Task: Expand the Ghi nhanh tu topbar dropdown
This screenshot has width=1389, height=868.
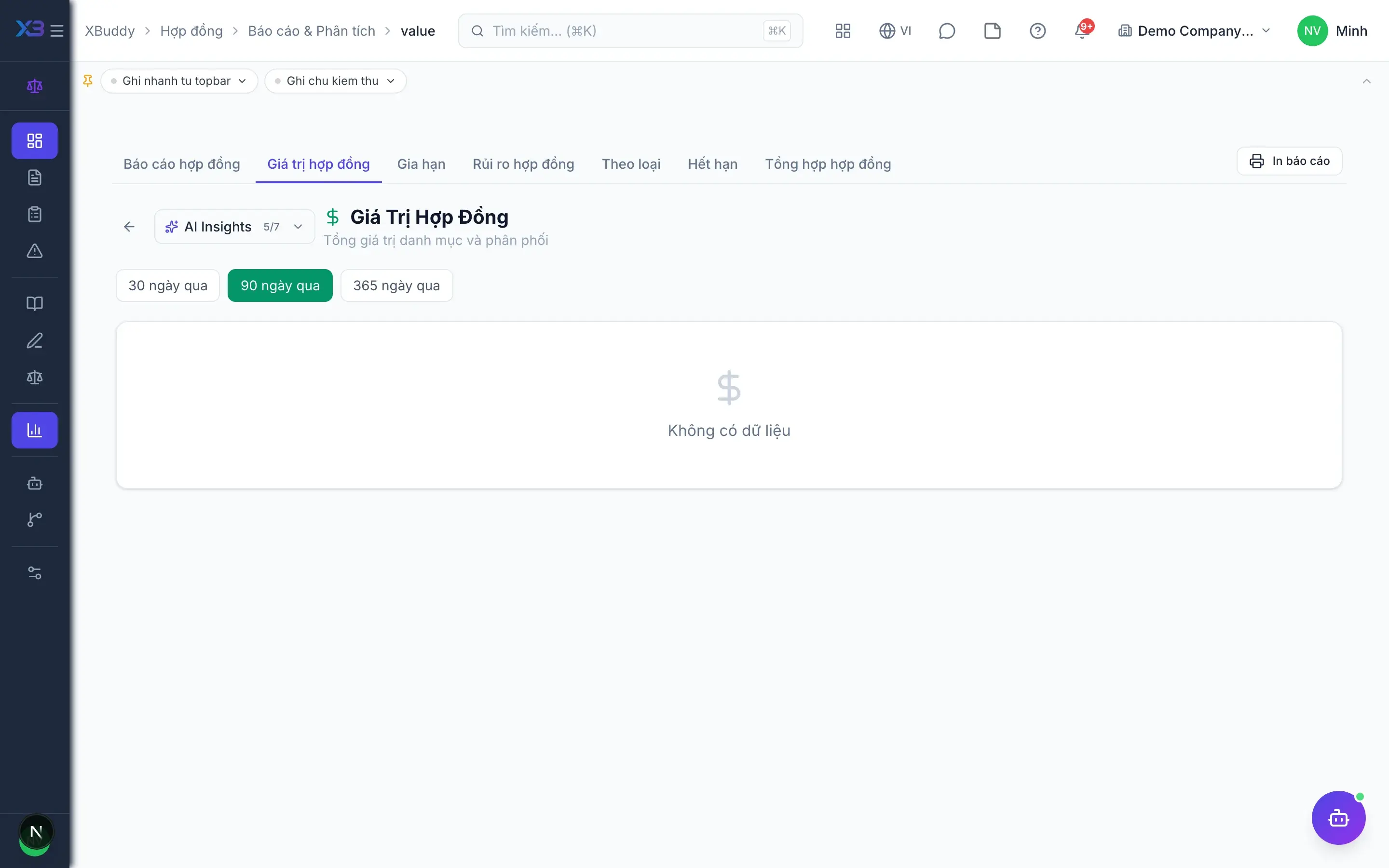Action: click(179, 81)
